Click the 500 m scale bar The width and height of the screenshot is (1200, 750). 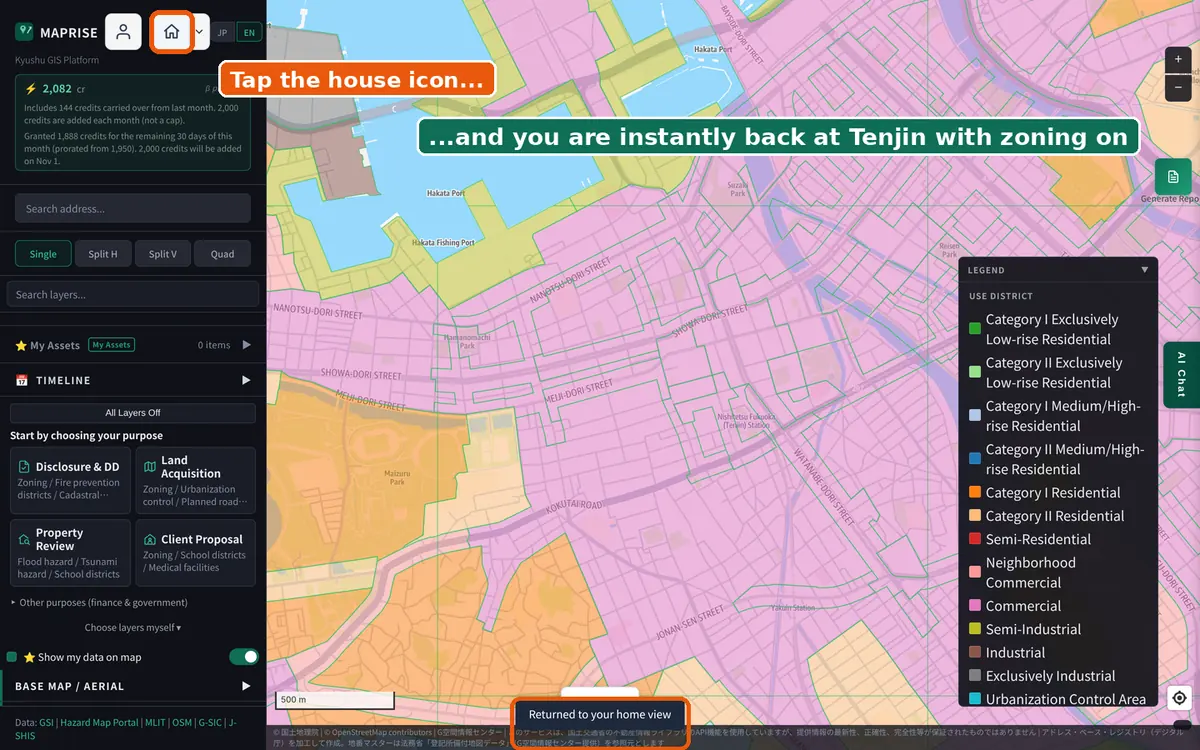tap(335, 700)
